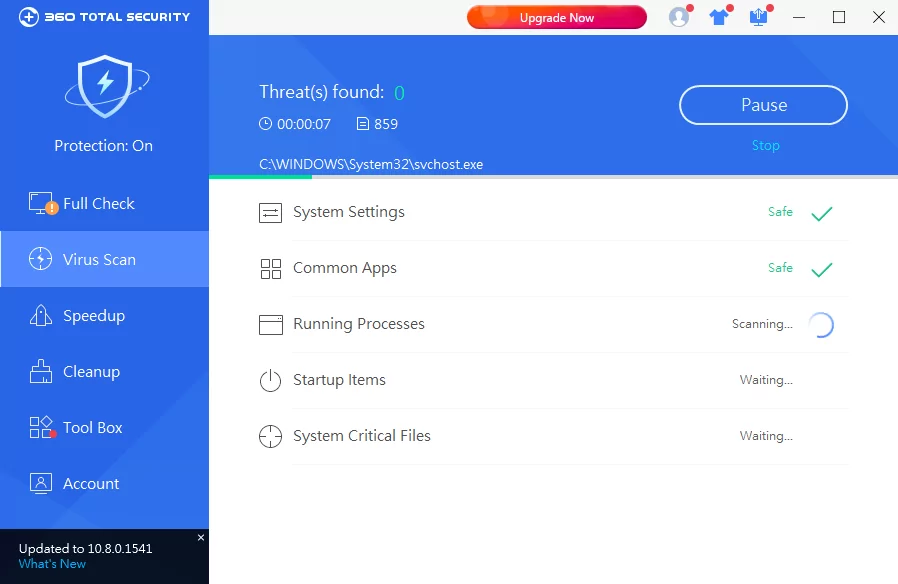The width and height of the screenshot is (898, 584).
Task: Go to the Speedup section
Action: click(x=104, y=315)
